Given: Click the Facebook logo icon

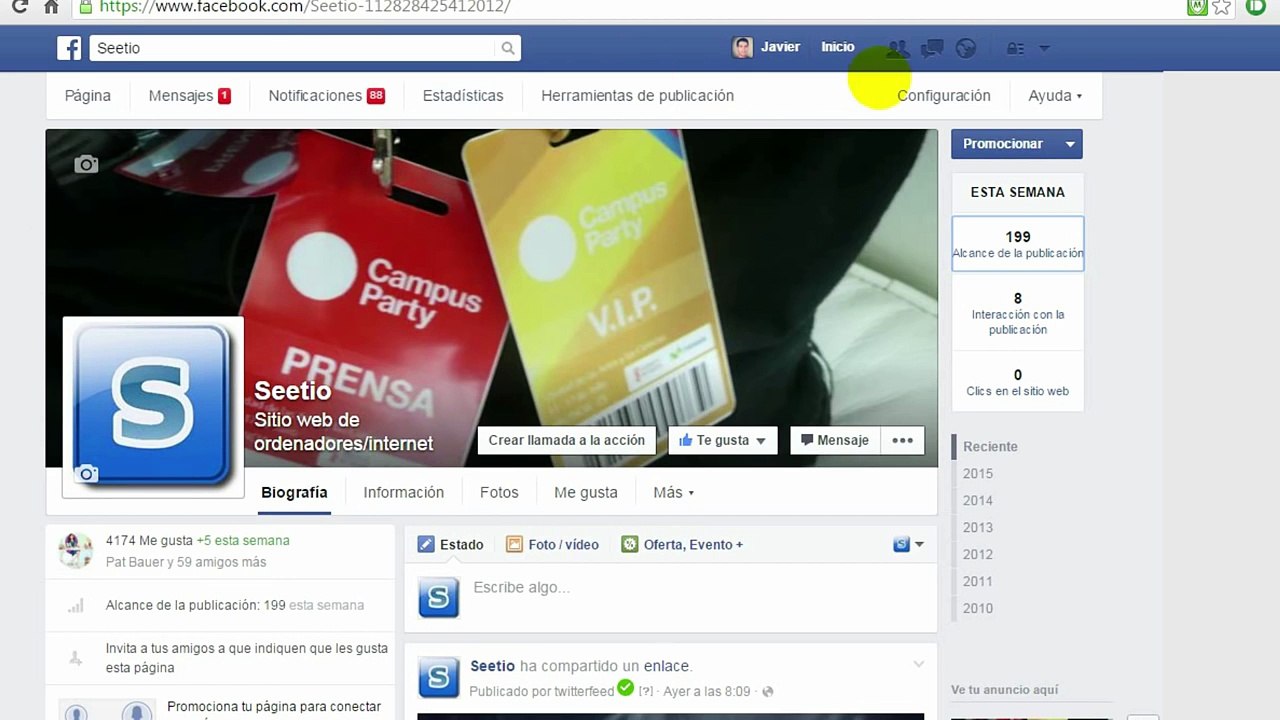Looking at the screenshot, I should pyautogui.click(x=68, y=48).
